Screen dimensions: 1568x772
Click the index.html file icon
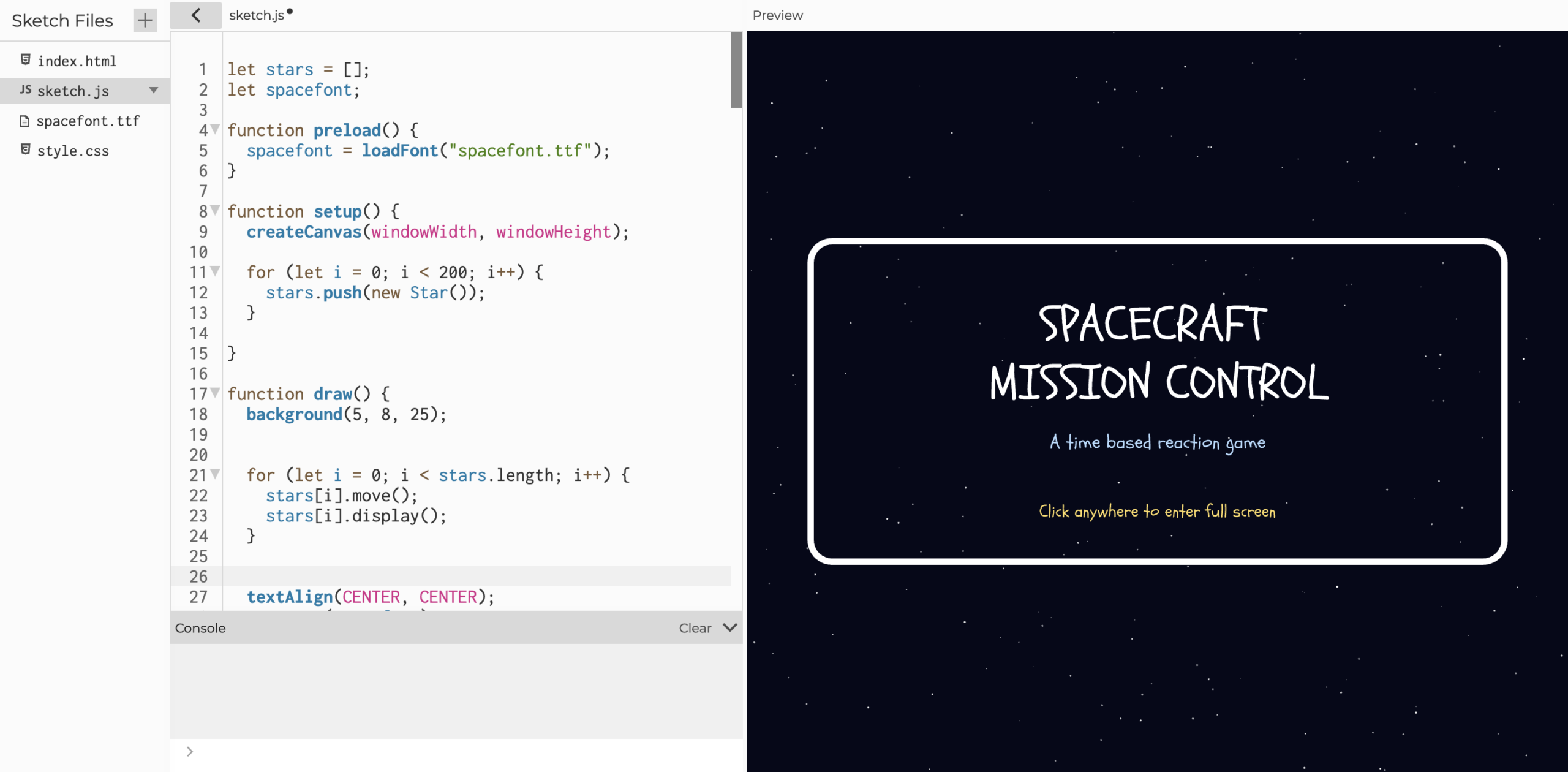point(25,59)
